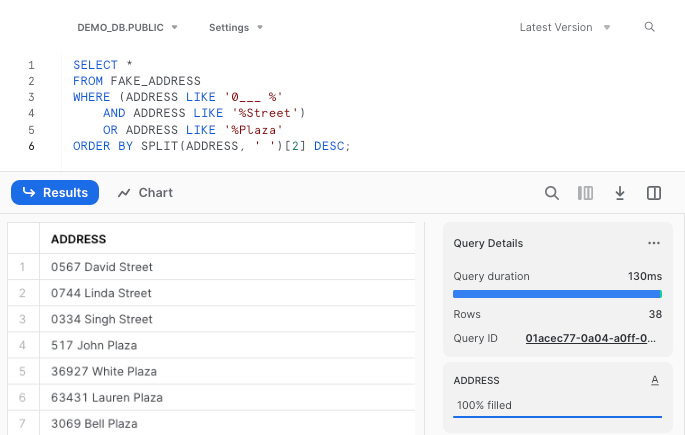Open the Query ID link
685x435 pixels.
[591, 338]
